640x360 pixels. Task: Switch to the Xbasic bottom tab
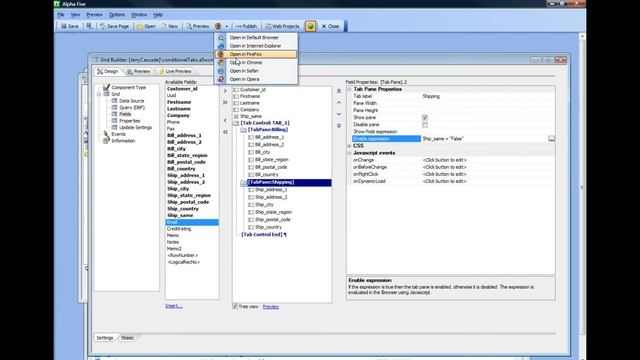(127, 338)
